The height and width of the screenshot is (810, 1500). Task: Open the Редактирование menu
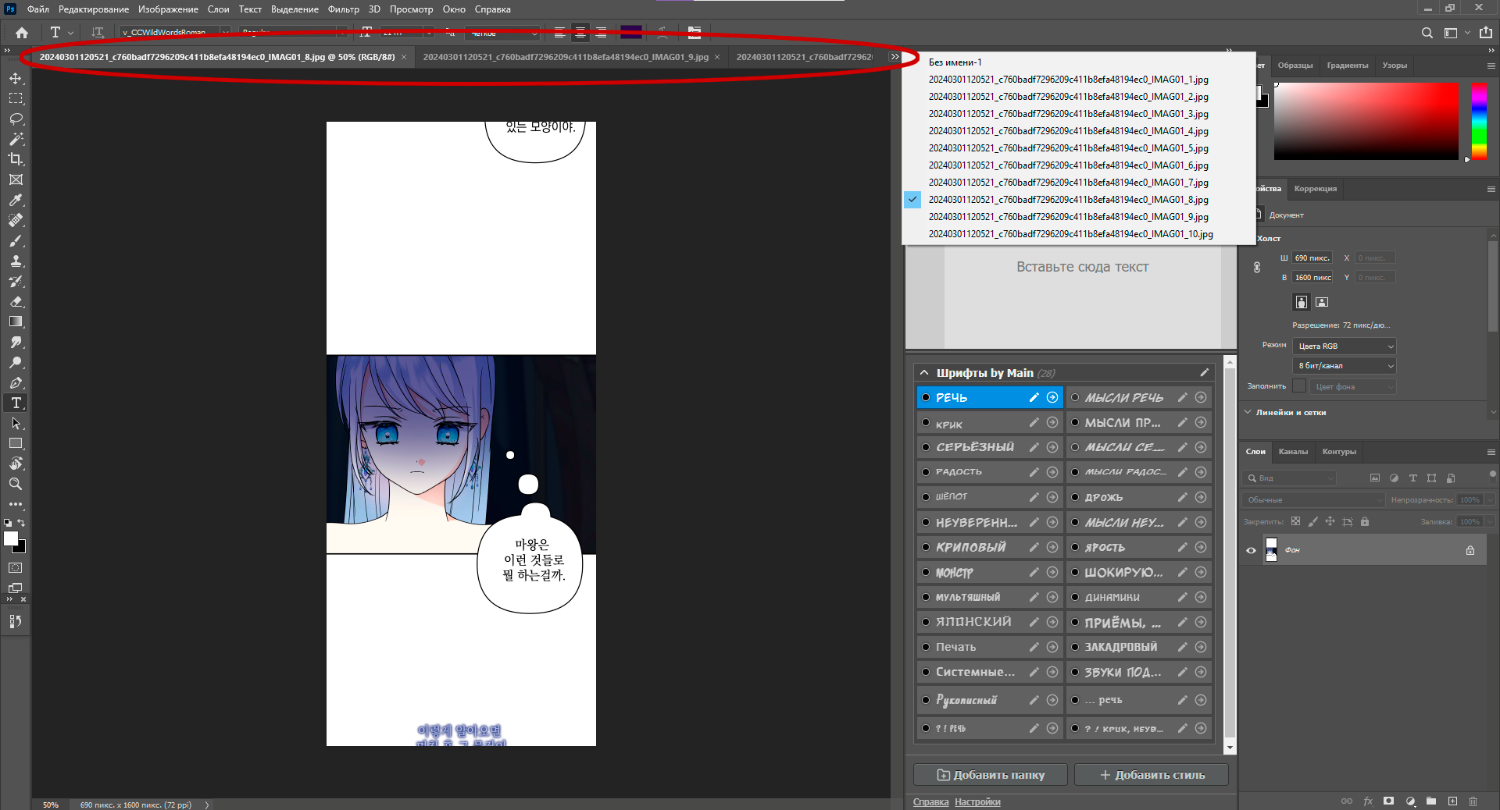(x=94, y=9)
